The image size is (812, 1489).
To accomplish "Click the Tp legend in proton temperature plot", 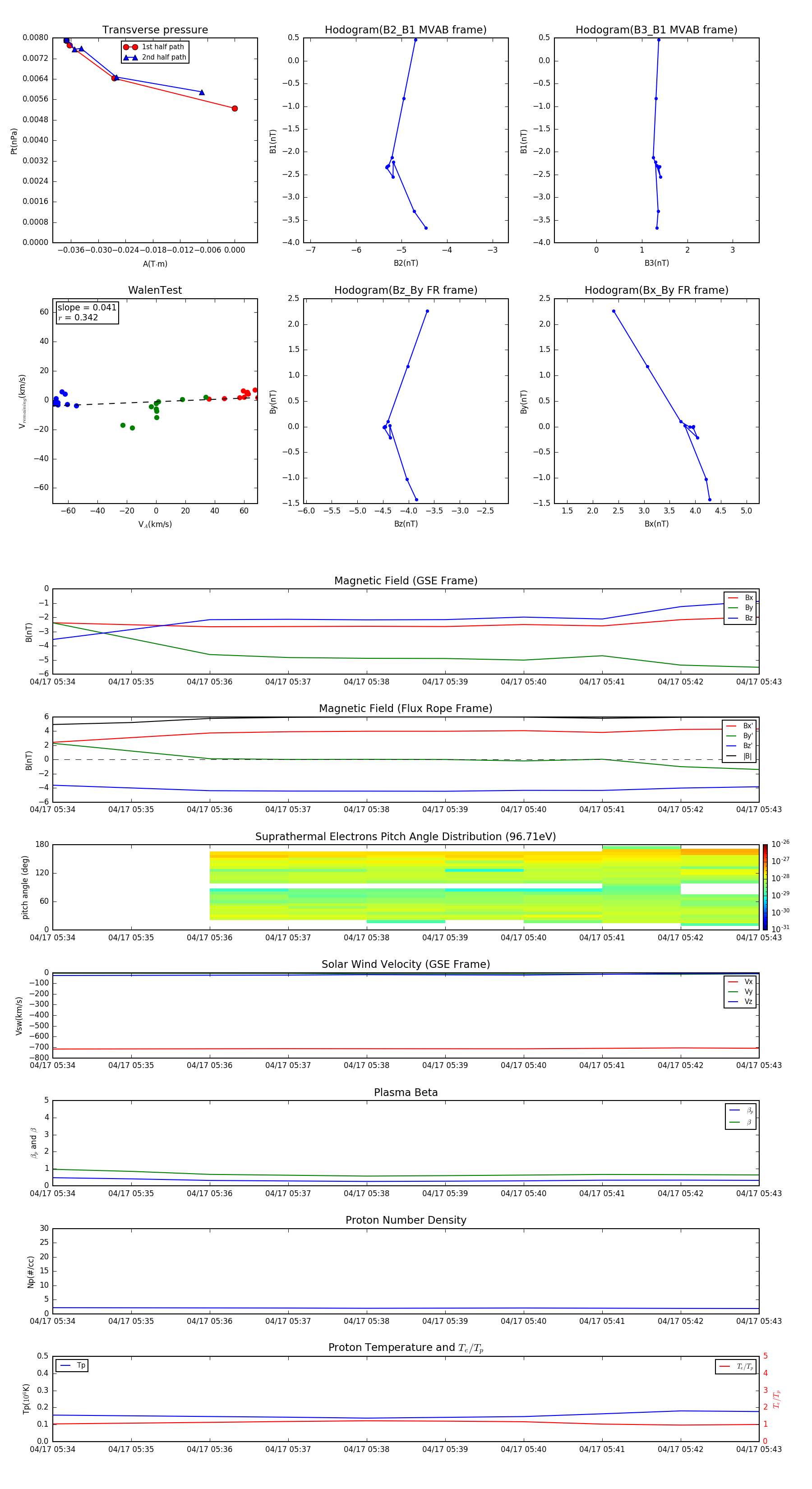I will coord(72,1365).
